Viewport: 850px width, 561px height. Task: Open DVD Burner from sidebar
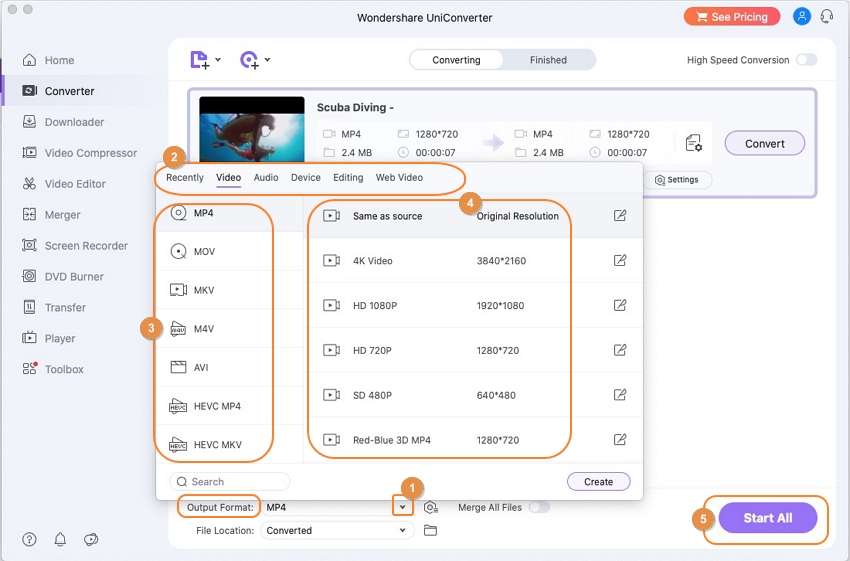62,276
